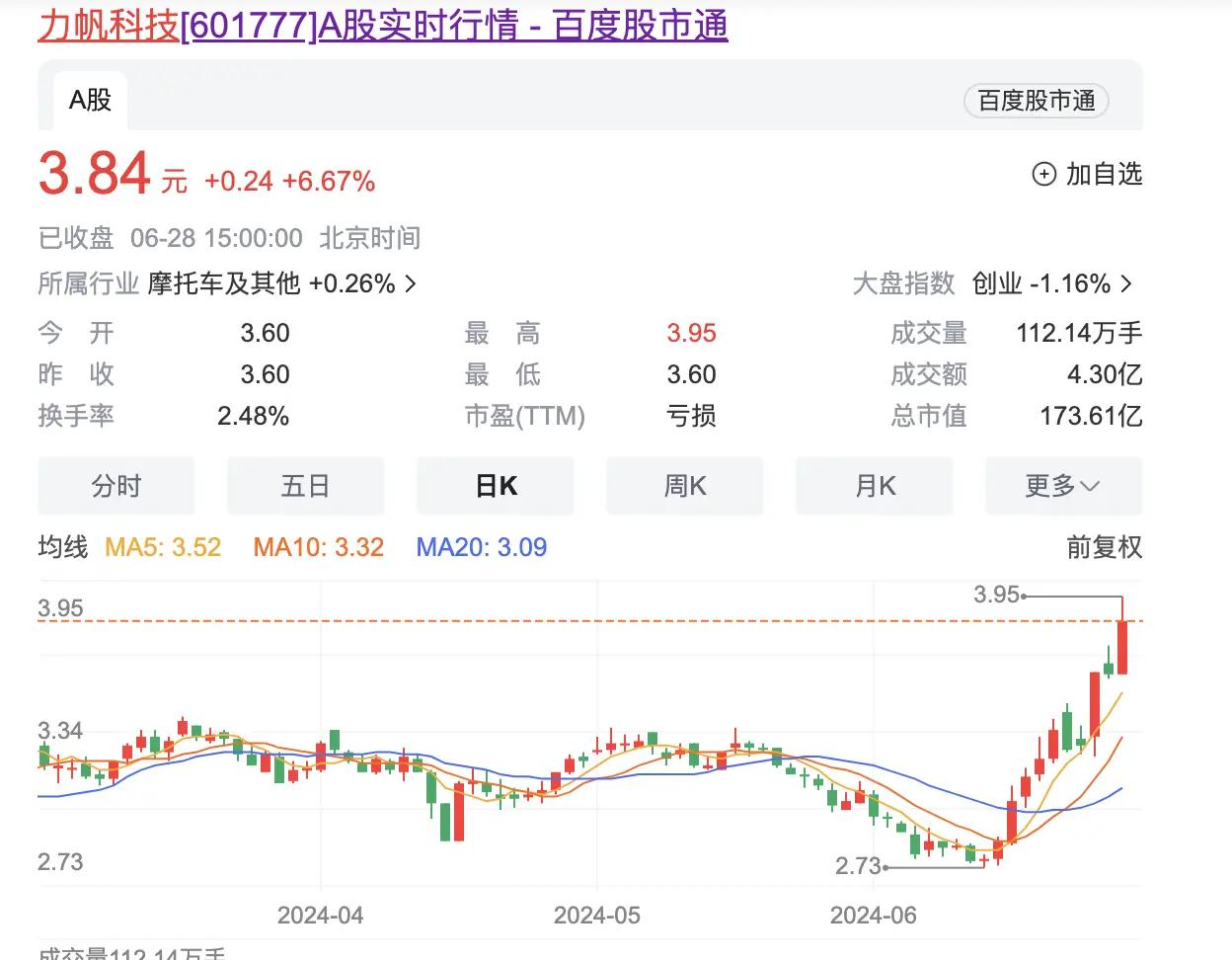Switch to the 周K chart tab

(685, 486)
